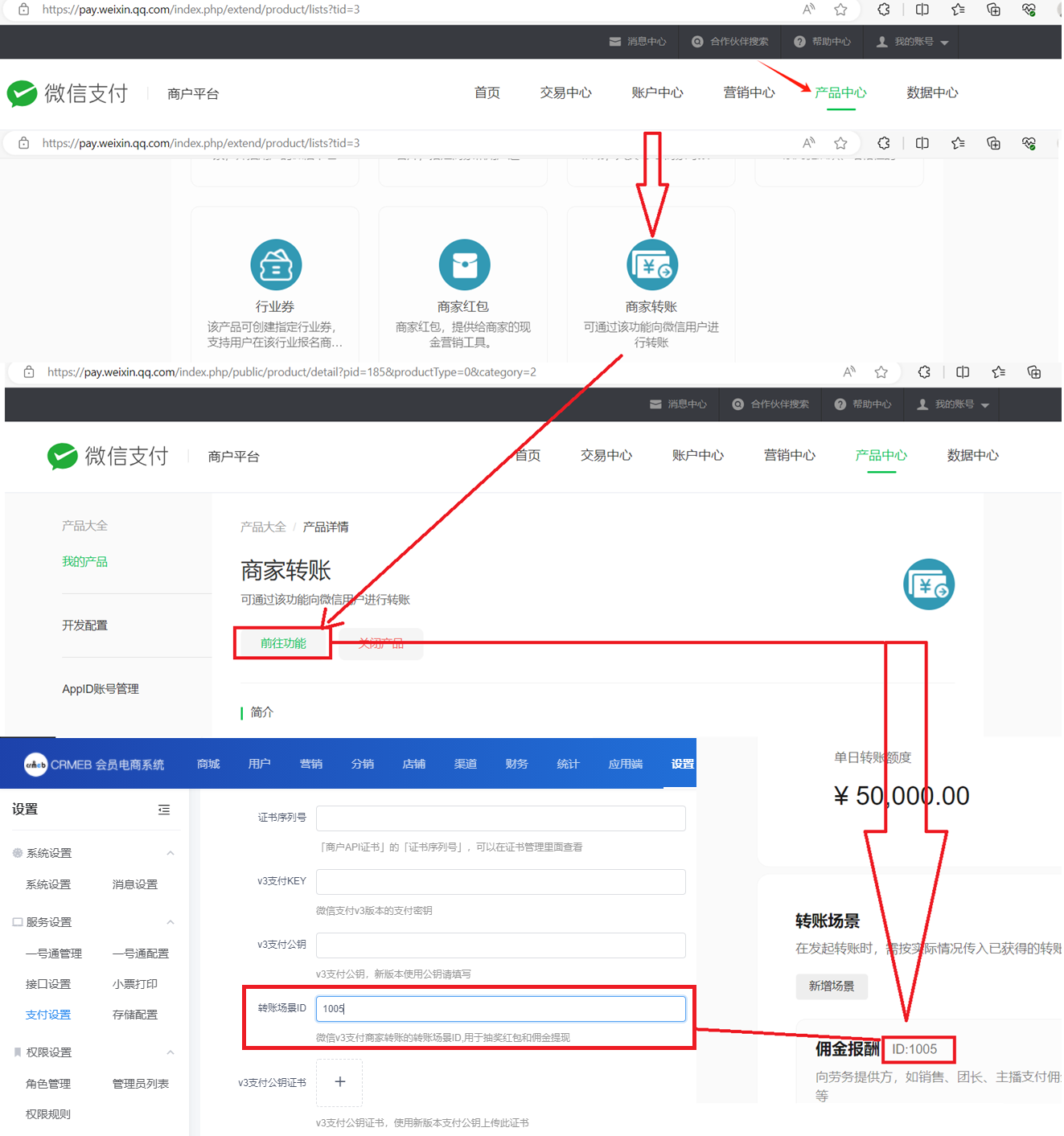Collapse the 设置 sidebar via the menu icon
The image size is (1064, 1136).
[x=164, y=810]
